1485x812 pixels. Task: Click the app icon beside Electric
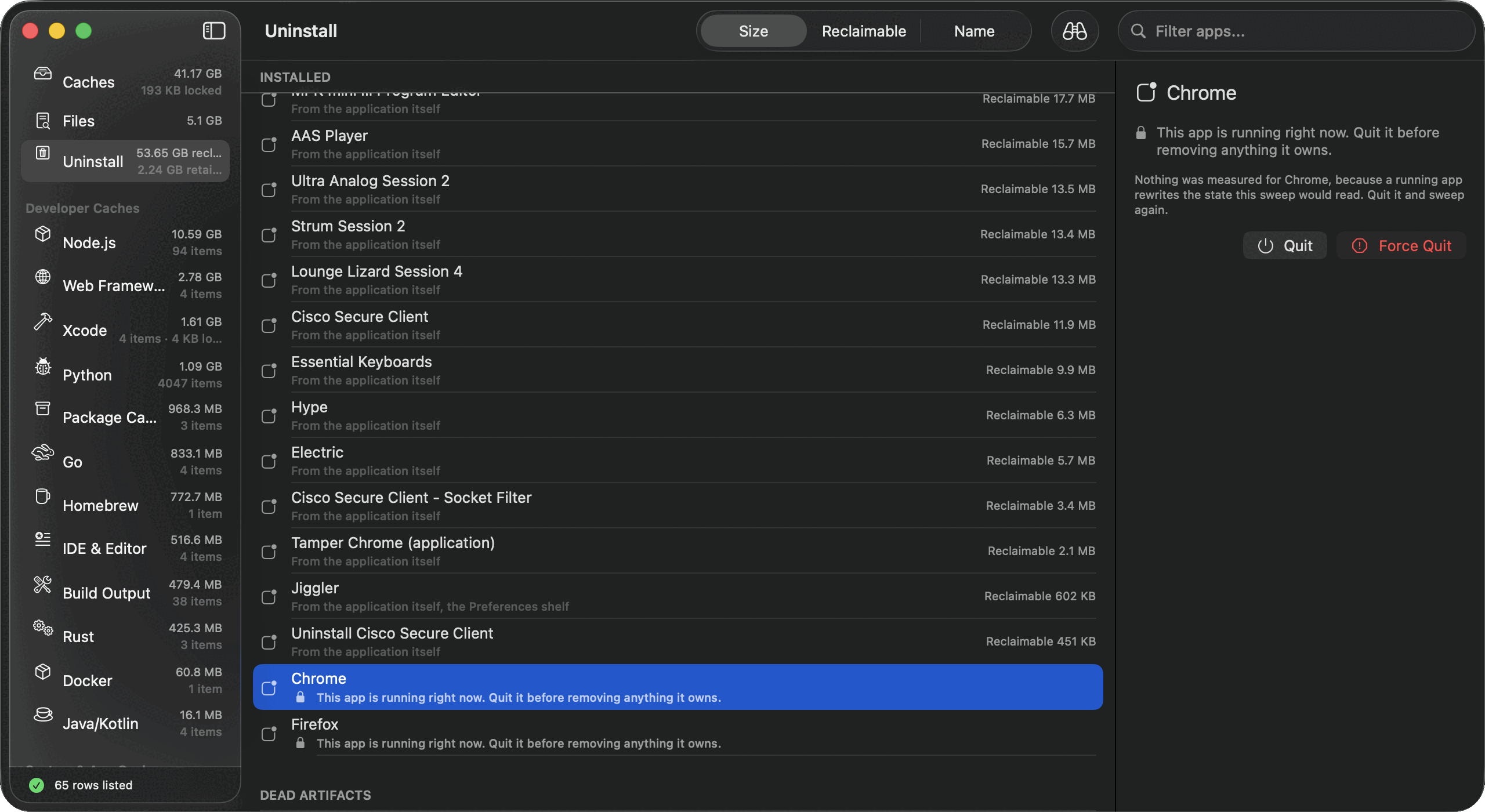pos(269,461)
